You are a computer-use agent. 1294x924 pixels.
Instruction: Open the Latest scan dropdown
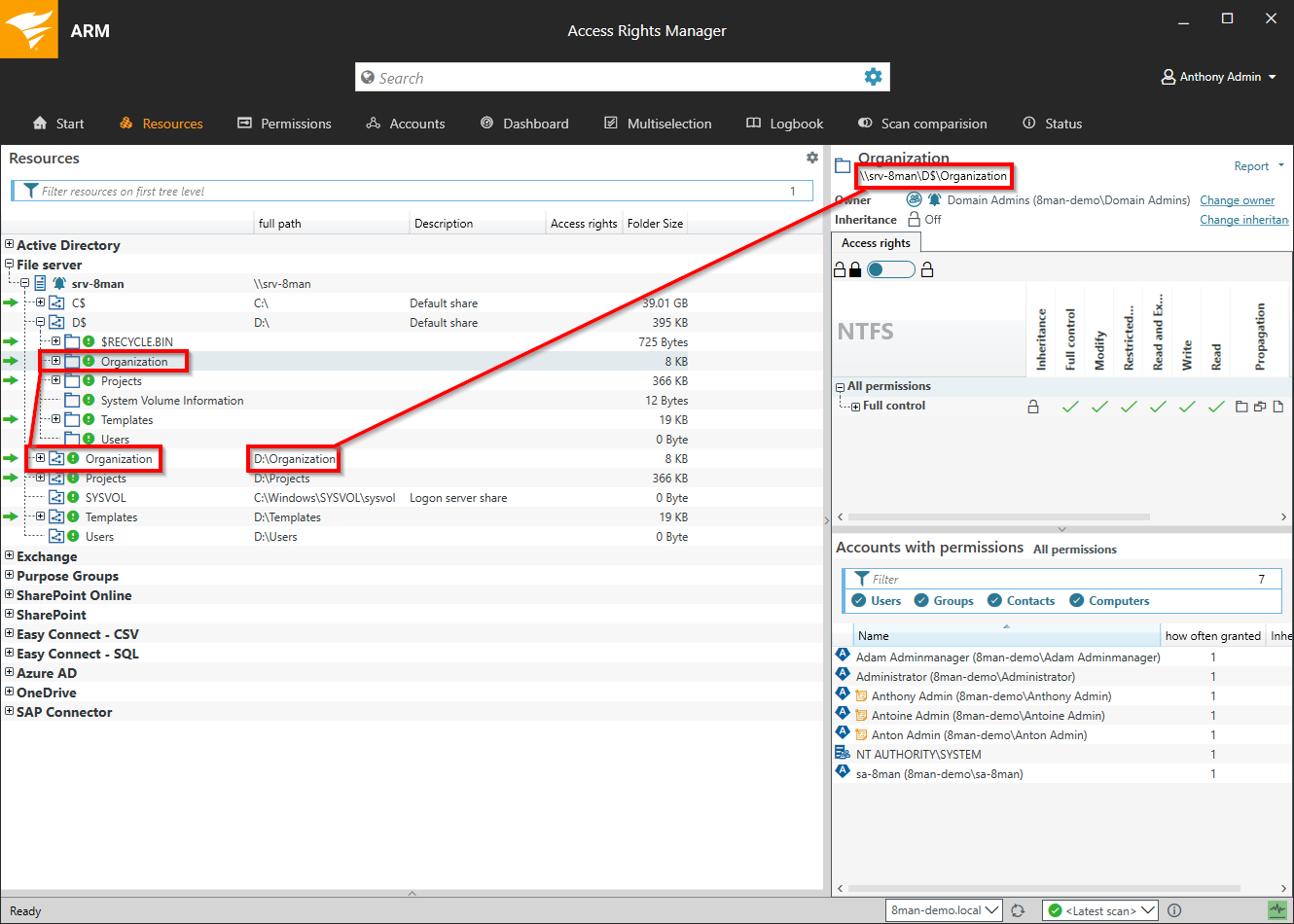pos(1099,910)
